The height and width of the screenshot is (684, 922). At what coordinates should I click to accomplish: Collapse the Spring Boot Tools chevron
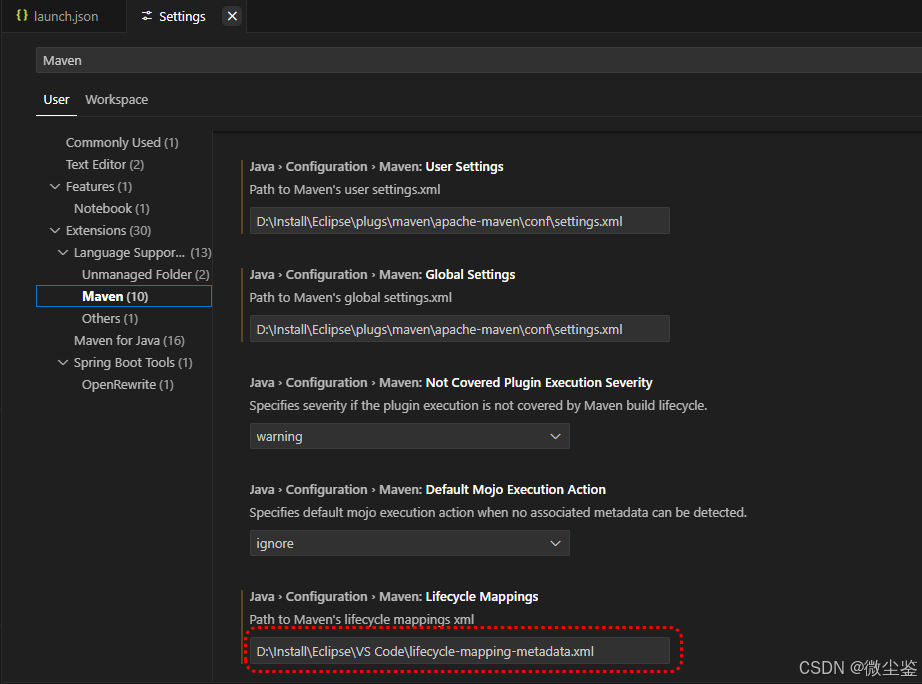(63, 362)
